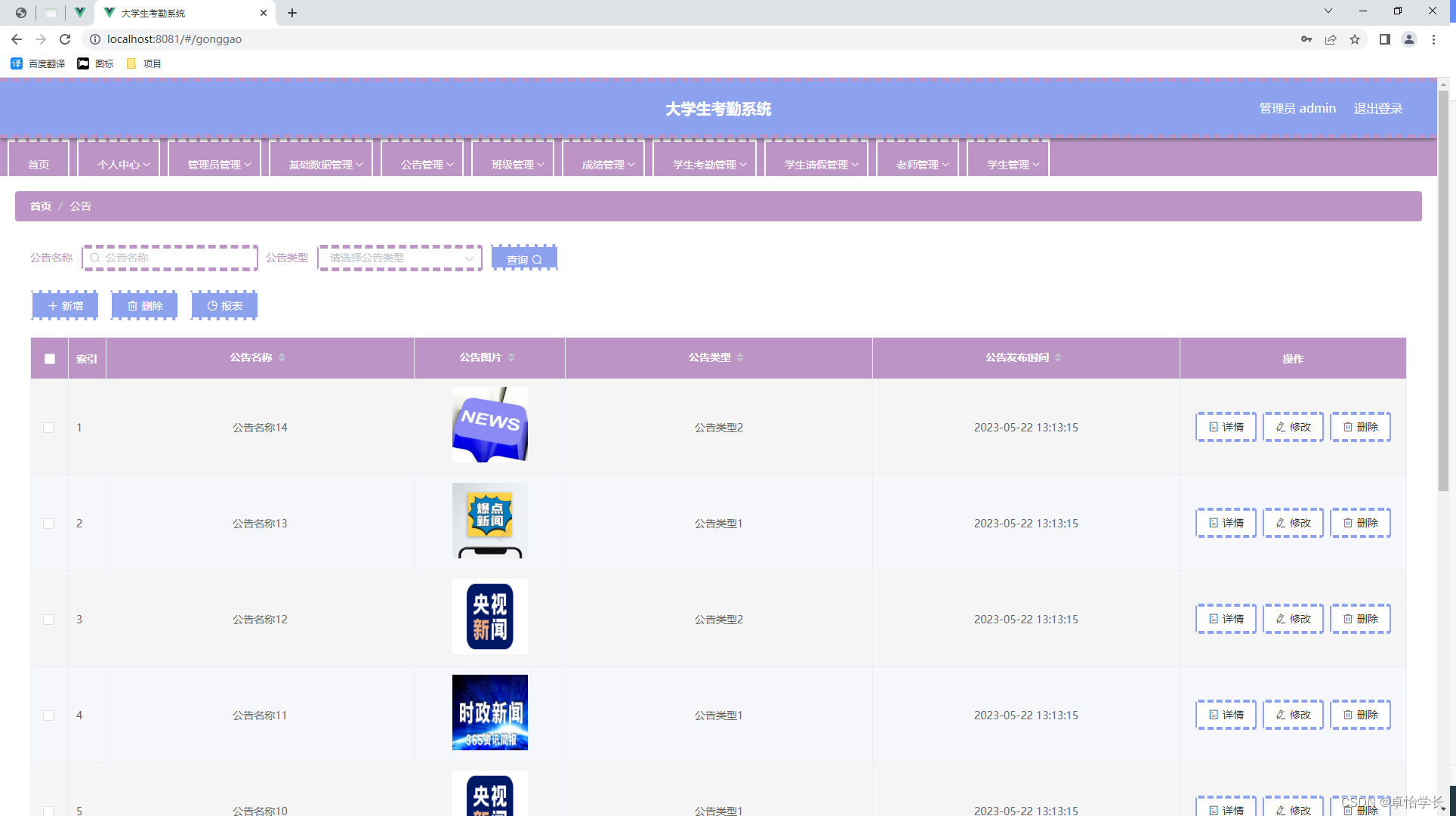Viewport: 1456px width, 816px height.
Task: Click the report (报表) chart icon button
Action: (224, 306)
